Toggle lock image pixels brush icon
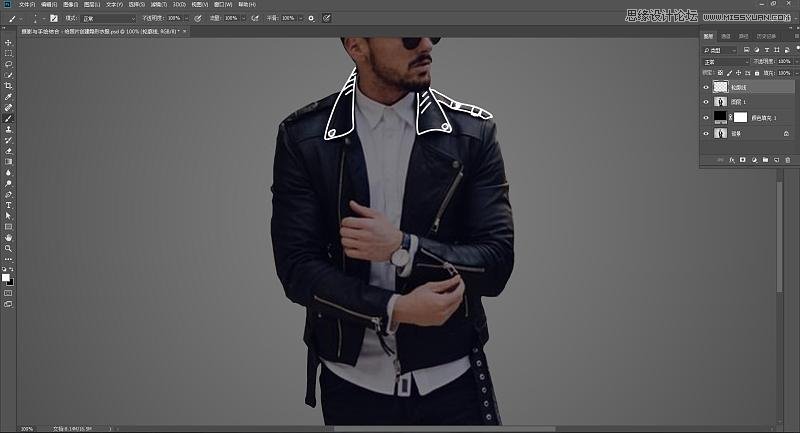This screenshot has height=433, width=800. pos(729,73)
